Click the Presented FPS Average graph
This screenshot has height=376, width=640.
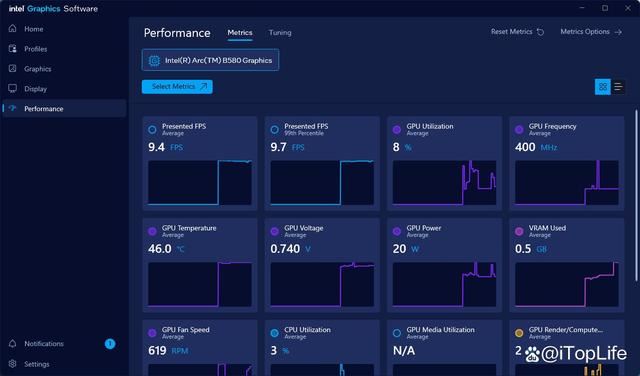pyautogui.click(x=200, y=182)
